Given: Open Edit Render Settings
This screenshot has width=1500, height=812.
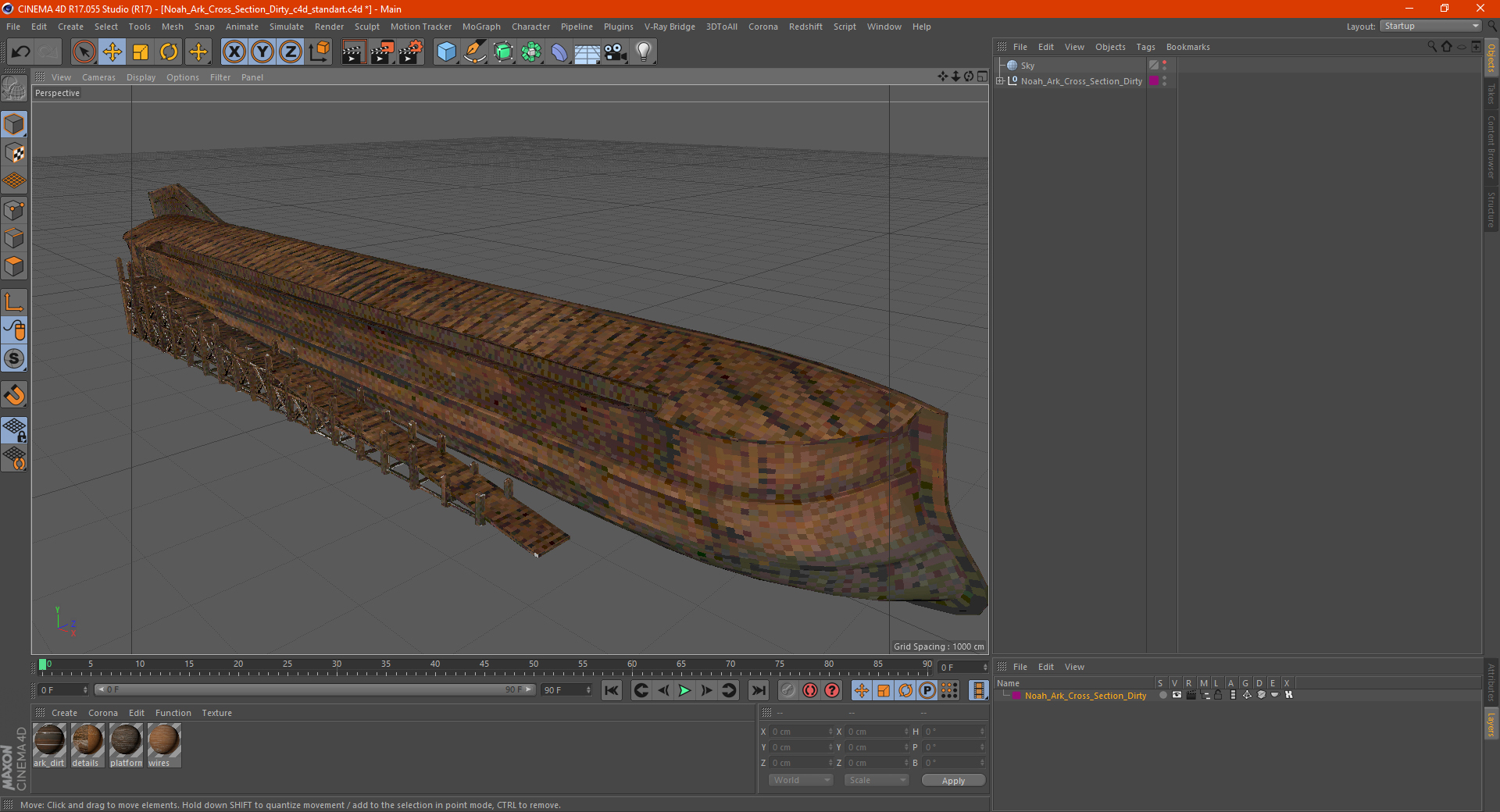Looking at the screenshot, I should point(411,52).
